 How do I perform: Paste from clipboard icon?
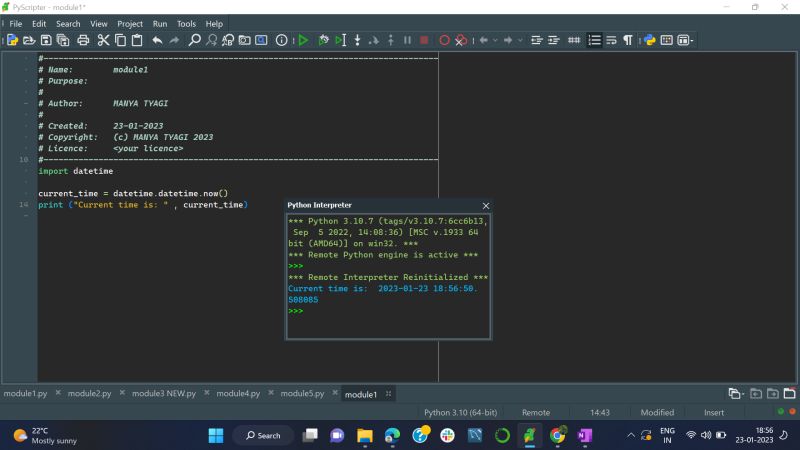point(137,40)
